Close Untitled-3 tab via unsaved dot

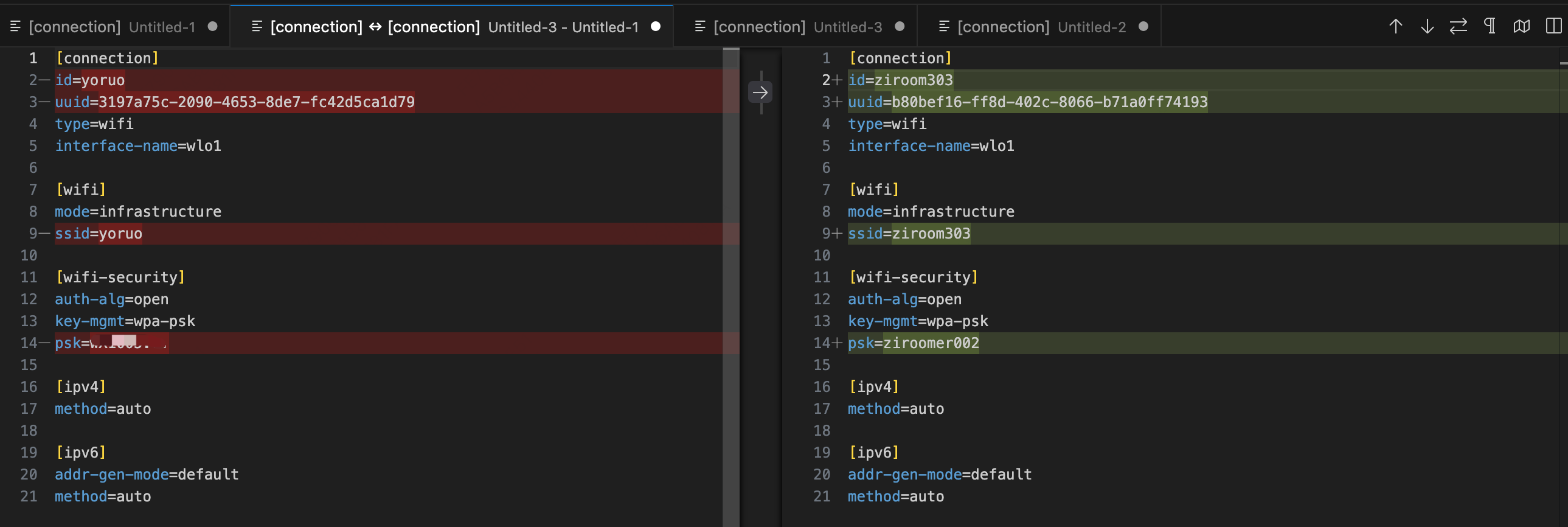900,26
